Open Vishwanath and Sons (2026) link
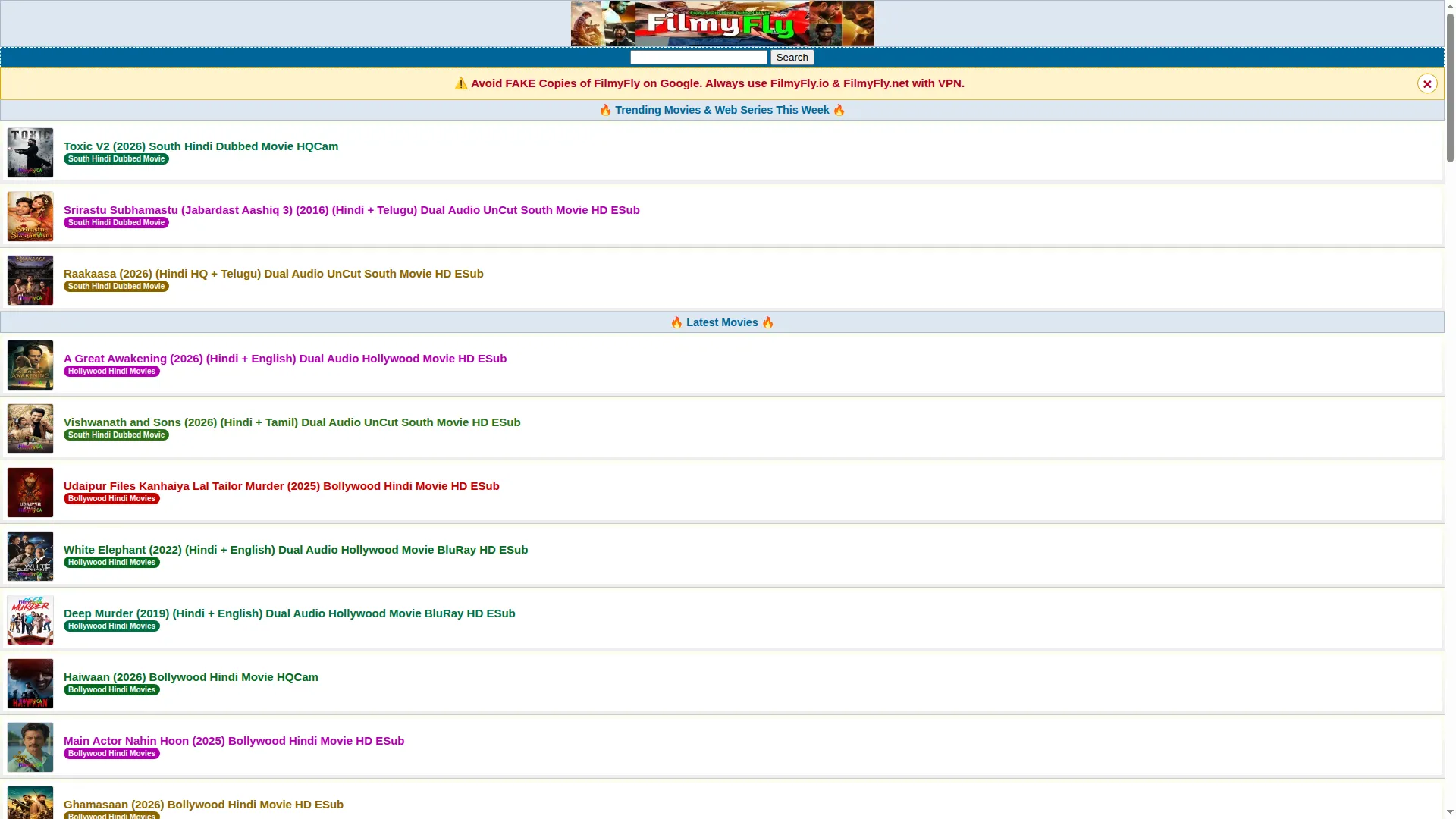This screenshot has height=819, width=1456. [292, 422]
